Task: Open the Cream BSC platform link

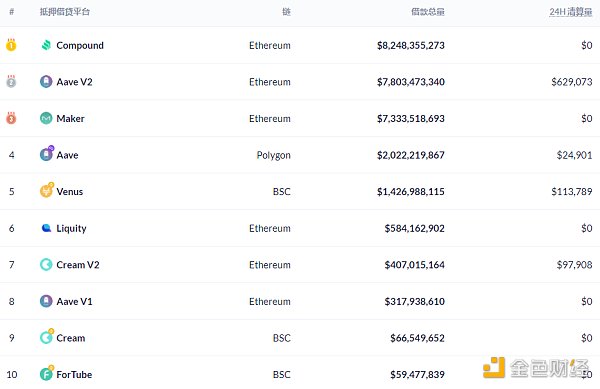Action: click(x=71, y=338)
